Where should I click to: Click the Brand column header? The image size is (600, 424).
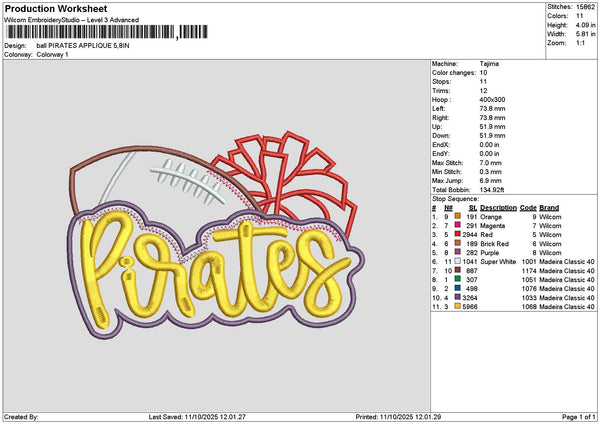tap(549, 208)
